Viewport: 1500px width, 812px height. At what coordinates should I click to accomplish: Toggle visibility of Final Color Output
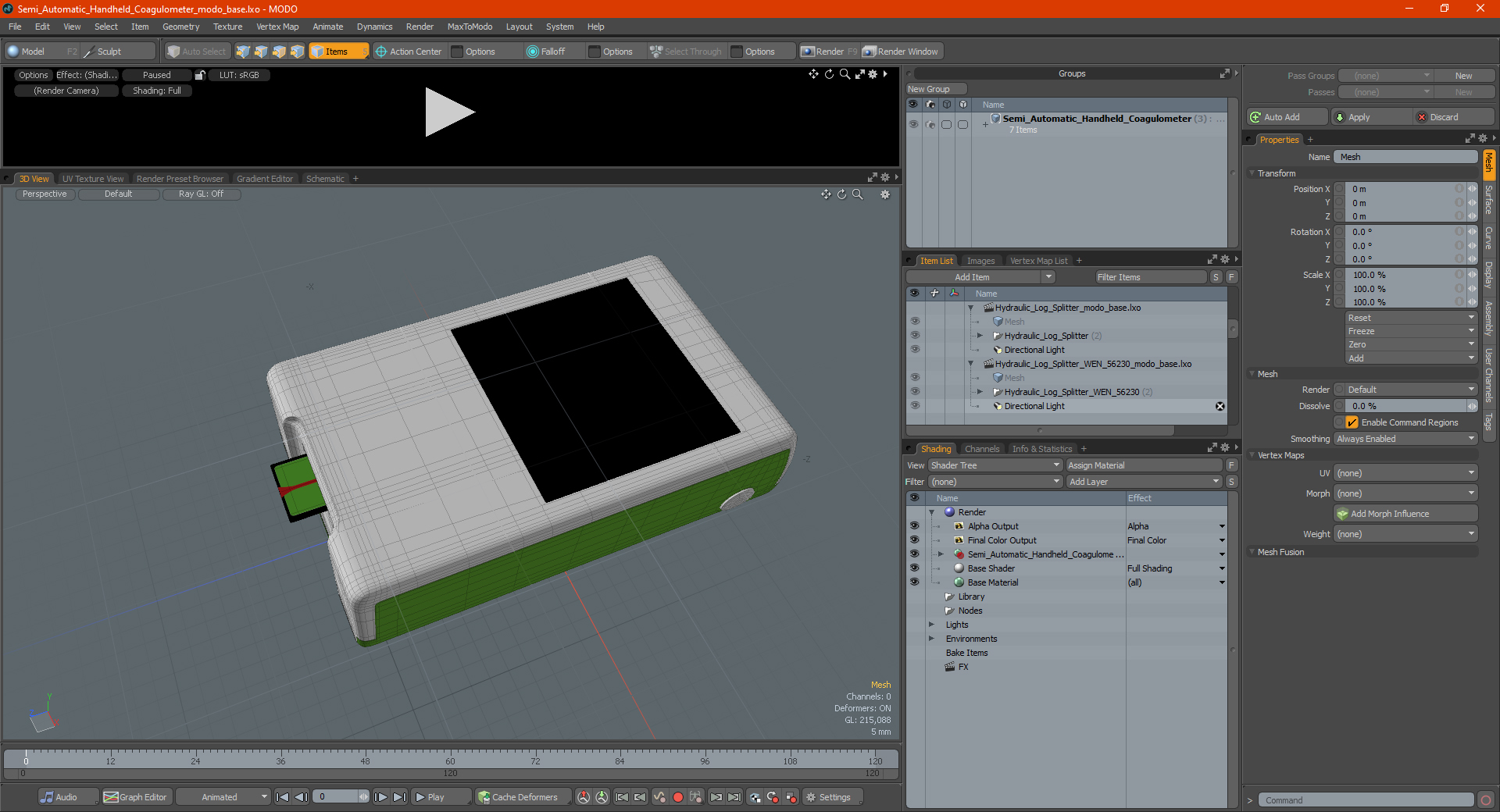point(914,540)
